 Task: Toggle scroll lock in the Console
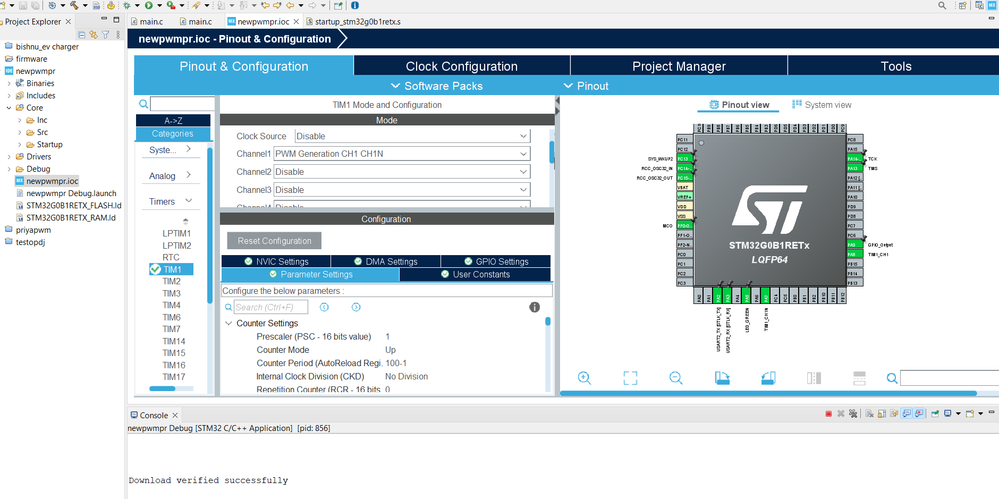[x=881, y=414]
